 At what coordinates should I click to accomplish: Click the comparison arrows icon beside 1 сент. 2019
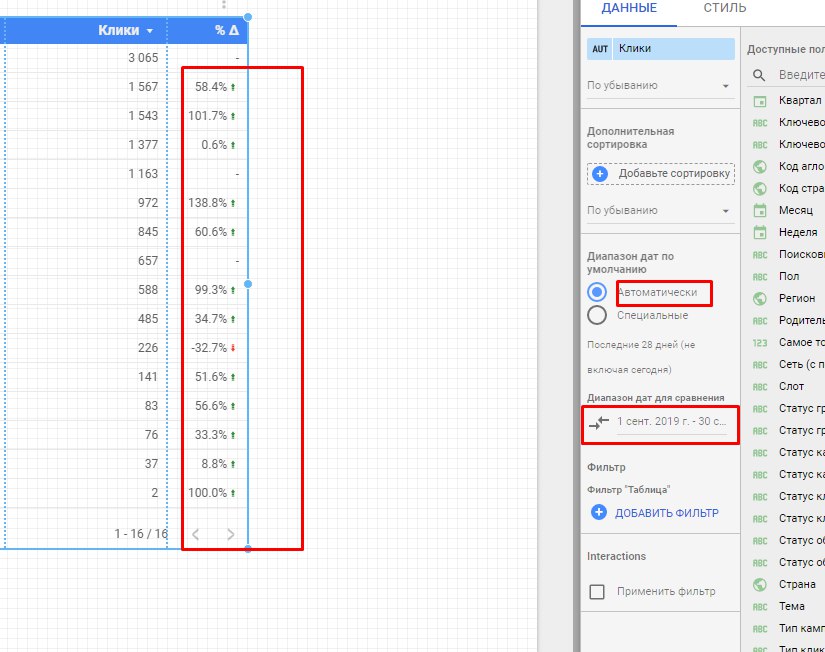[599, 422]
